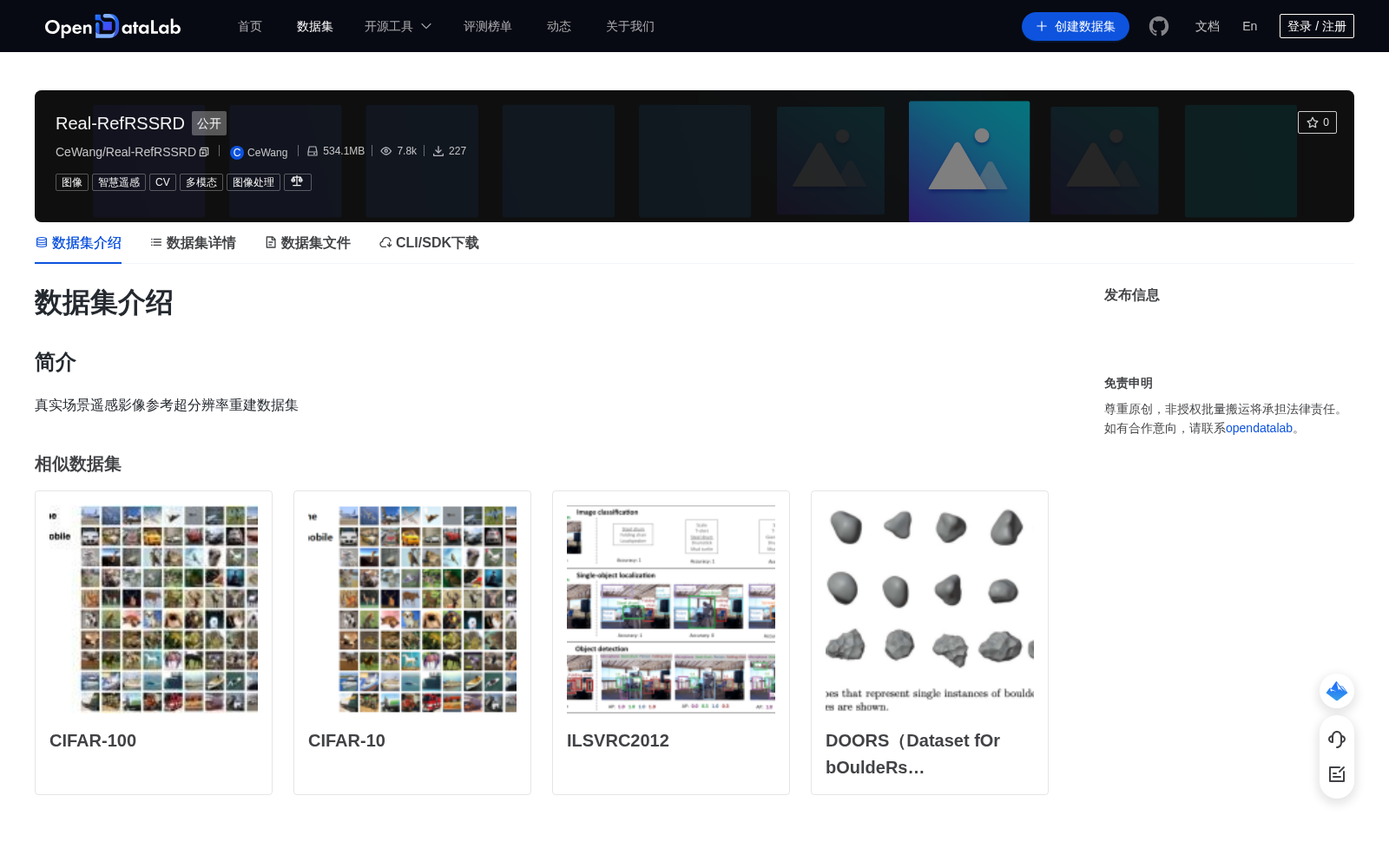Click the 534.1MB size text
The image size is (1389, 868).
[x=344, y=151]
